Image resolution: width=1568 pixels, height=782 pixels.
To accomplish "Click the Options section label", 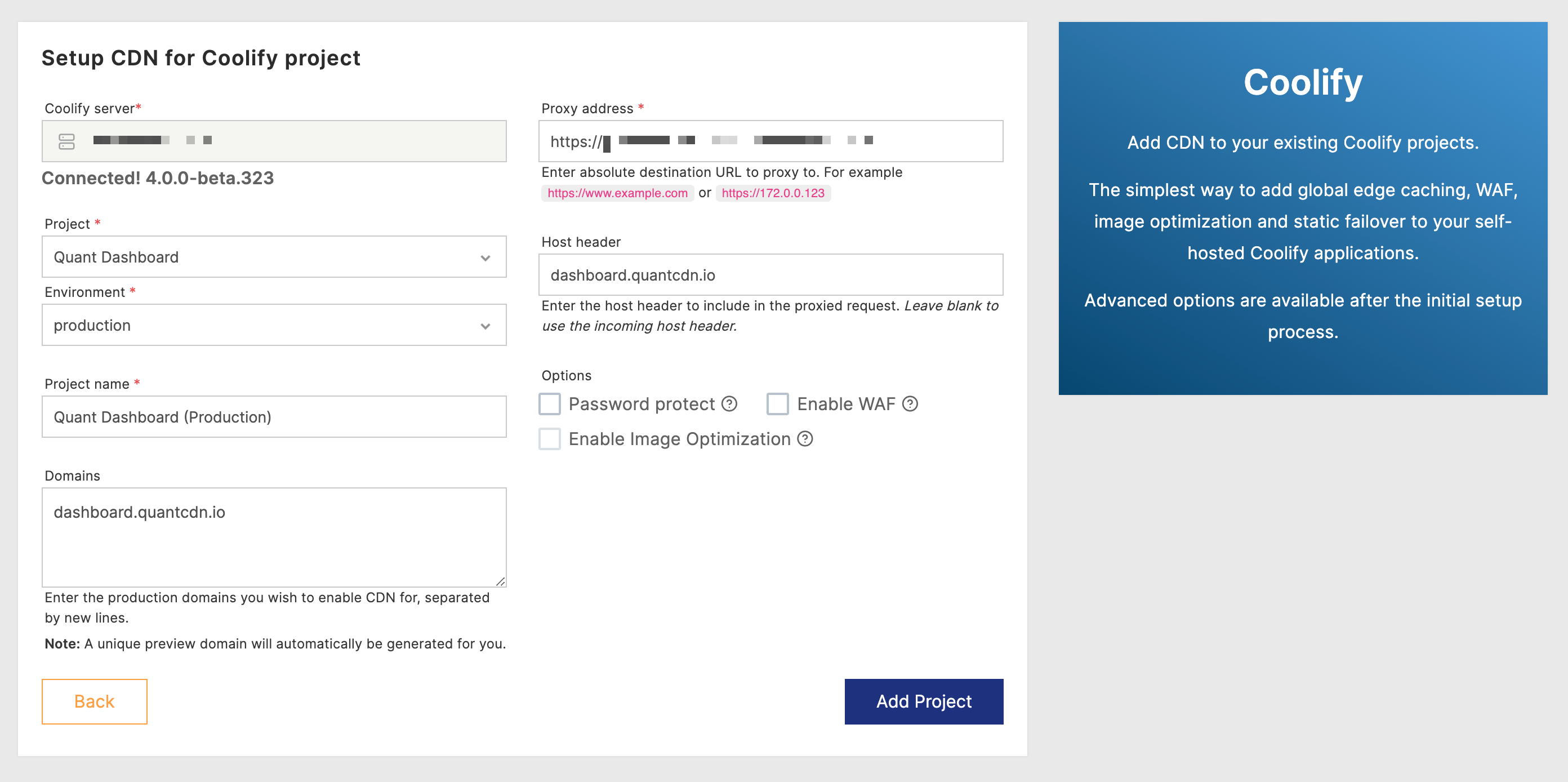I will coord(566,376).
